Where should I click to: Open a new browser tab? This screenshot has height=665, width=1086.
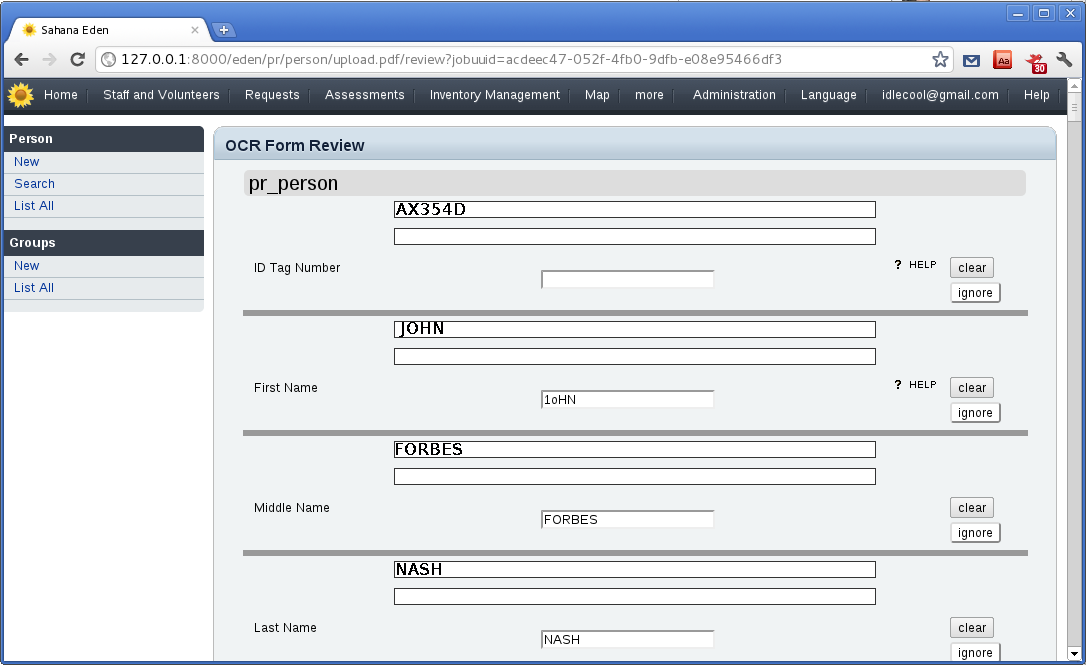coord(224,30)
